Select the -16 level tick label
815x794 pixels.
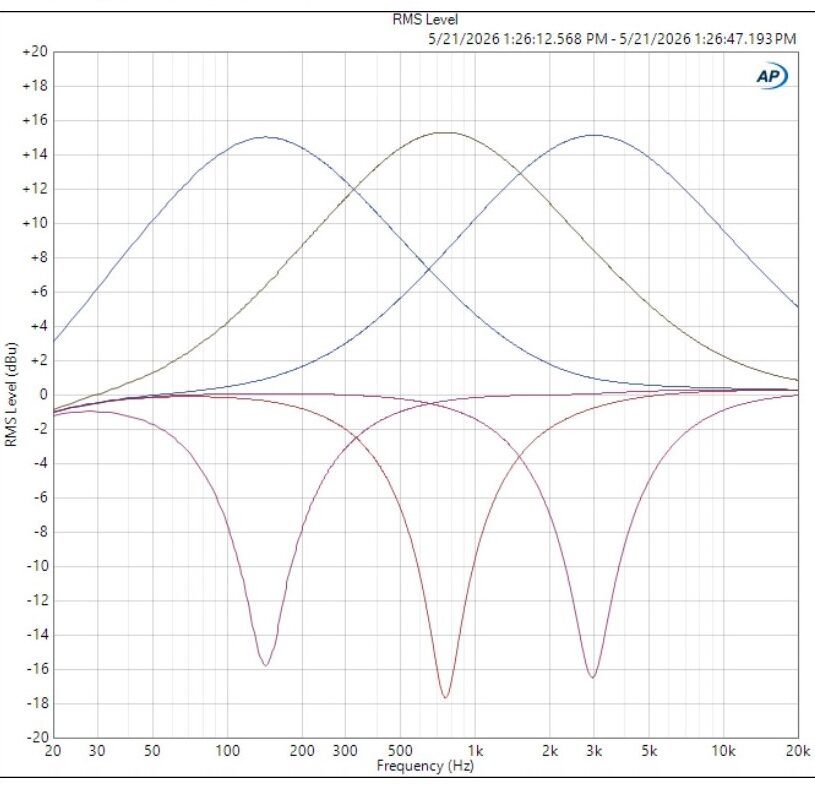pos(37,669)
